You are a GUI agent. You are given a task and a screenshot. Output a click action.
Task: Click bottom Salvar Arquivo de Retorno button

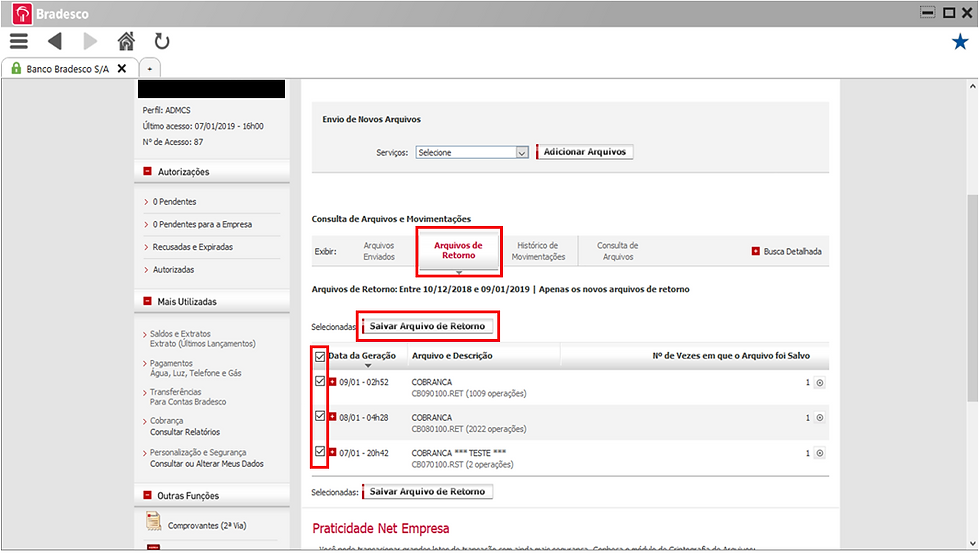[x=427, y=492]
